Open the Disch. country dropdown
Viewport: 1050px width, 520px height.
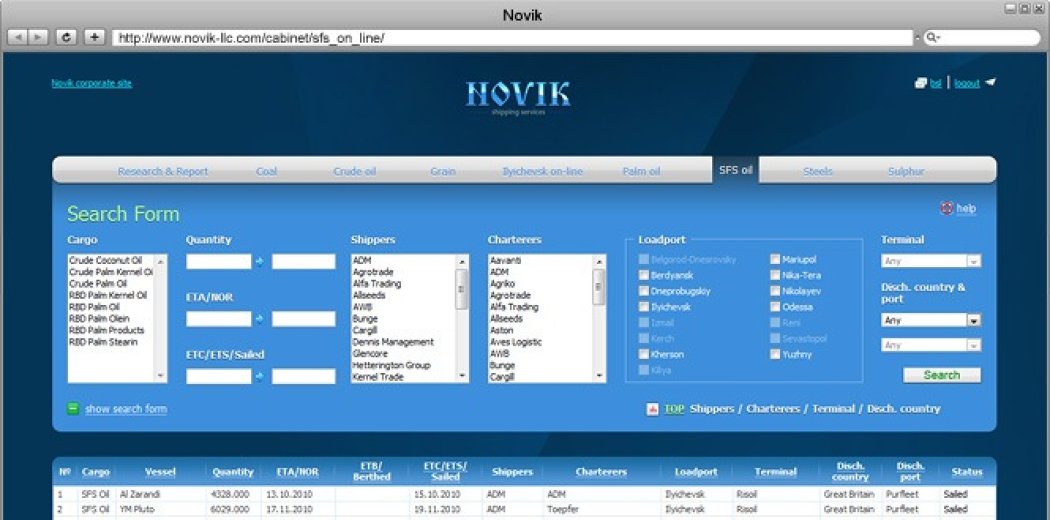(x=931, y=321)
